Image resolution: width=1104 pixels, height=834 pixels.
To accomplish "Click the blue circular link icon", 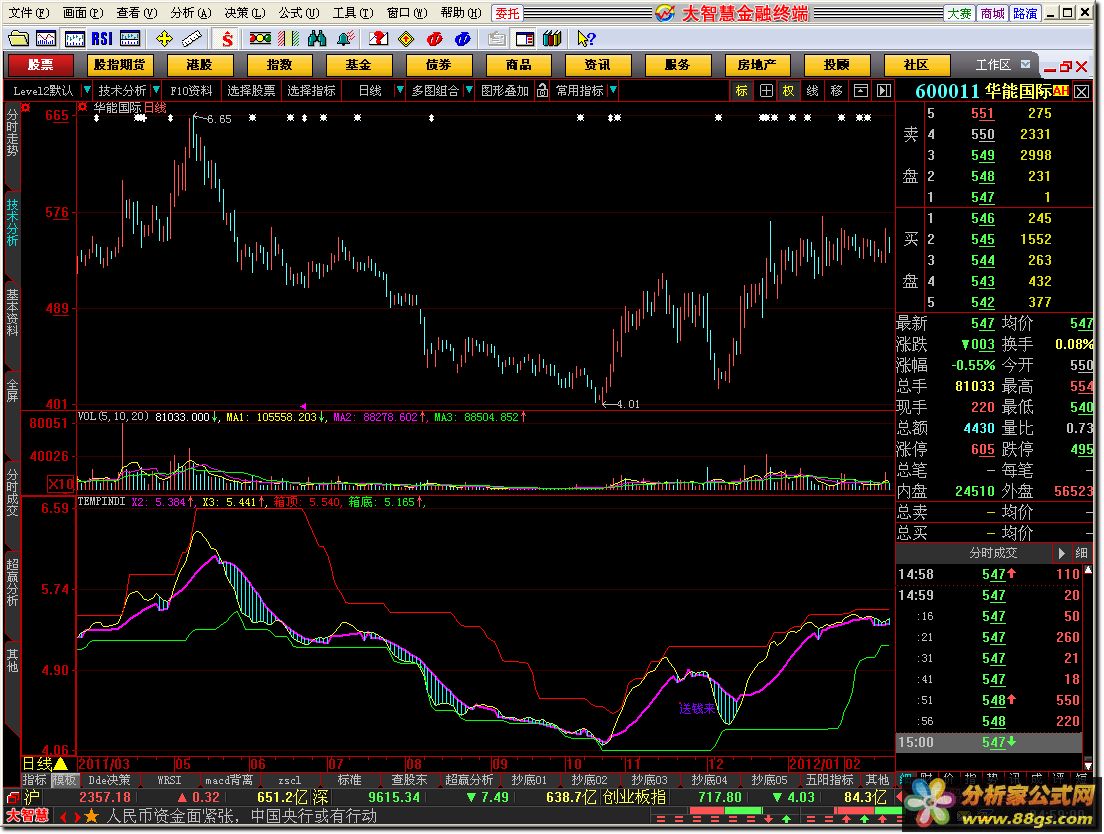I will 462,39.
